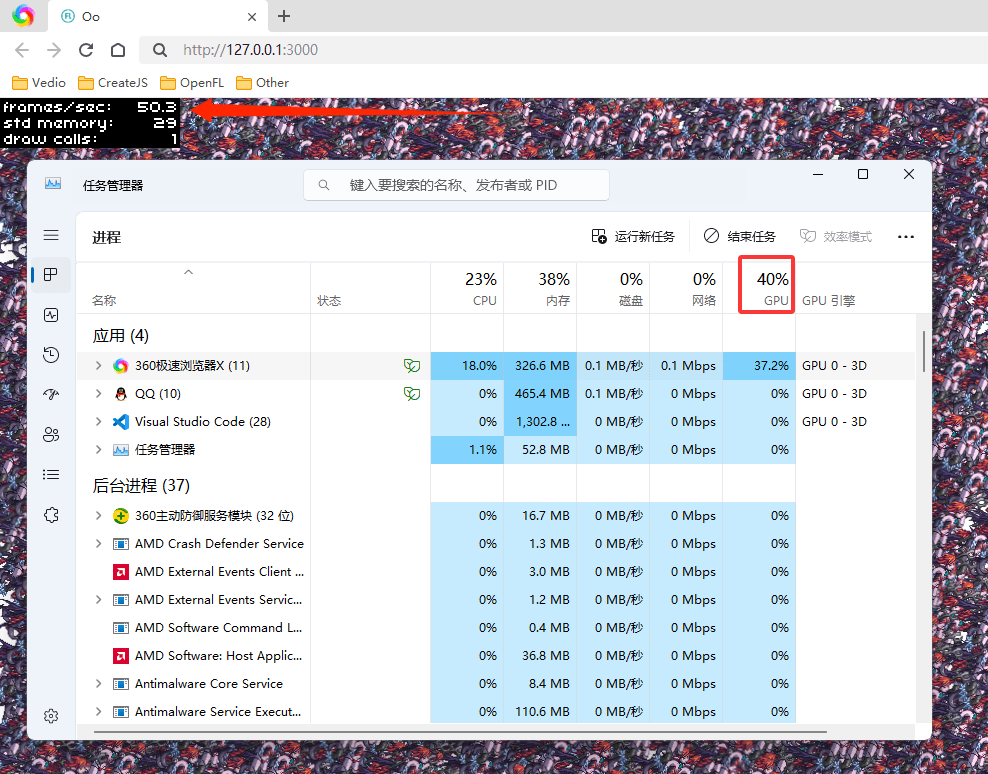This screenshot has width=988, height=774.
Task: Click the vertical scrollbar in the process list
Action: tap(923, 352)
